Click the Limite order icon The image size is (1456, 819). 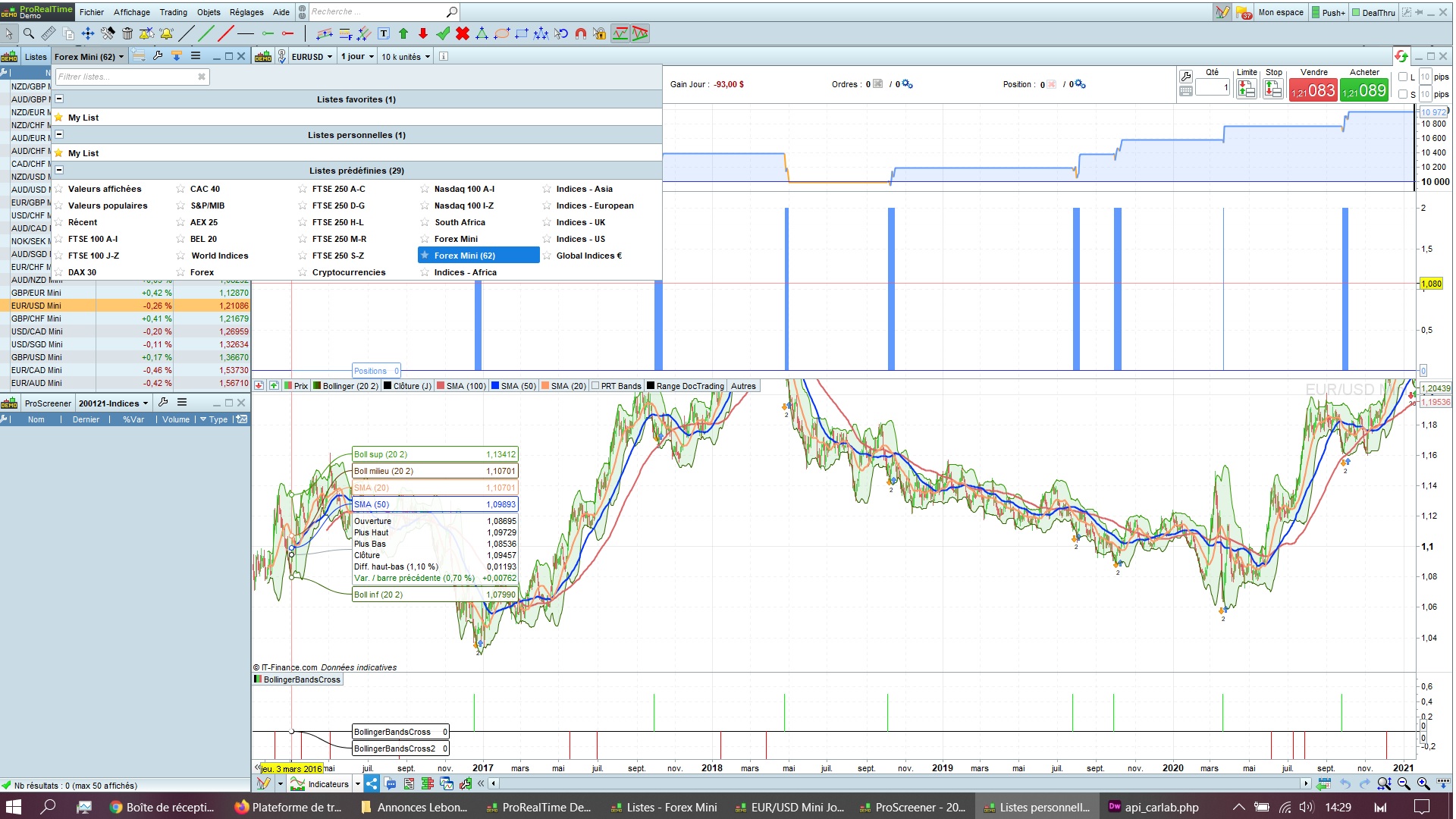pyautogui.click(x=1246, y=89)
